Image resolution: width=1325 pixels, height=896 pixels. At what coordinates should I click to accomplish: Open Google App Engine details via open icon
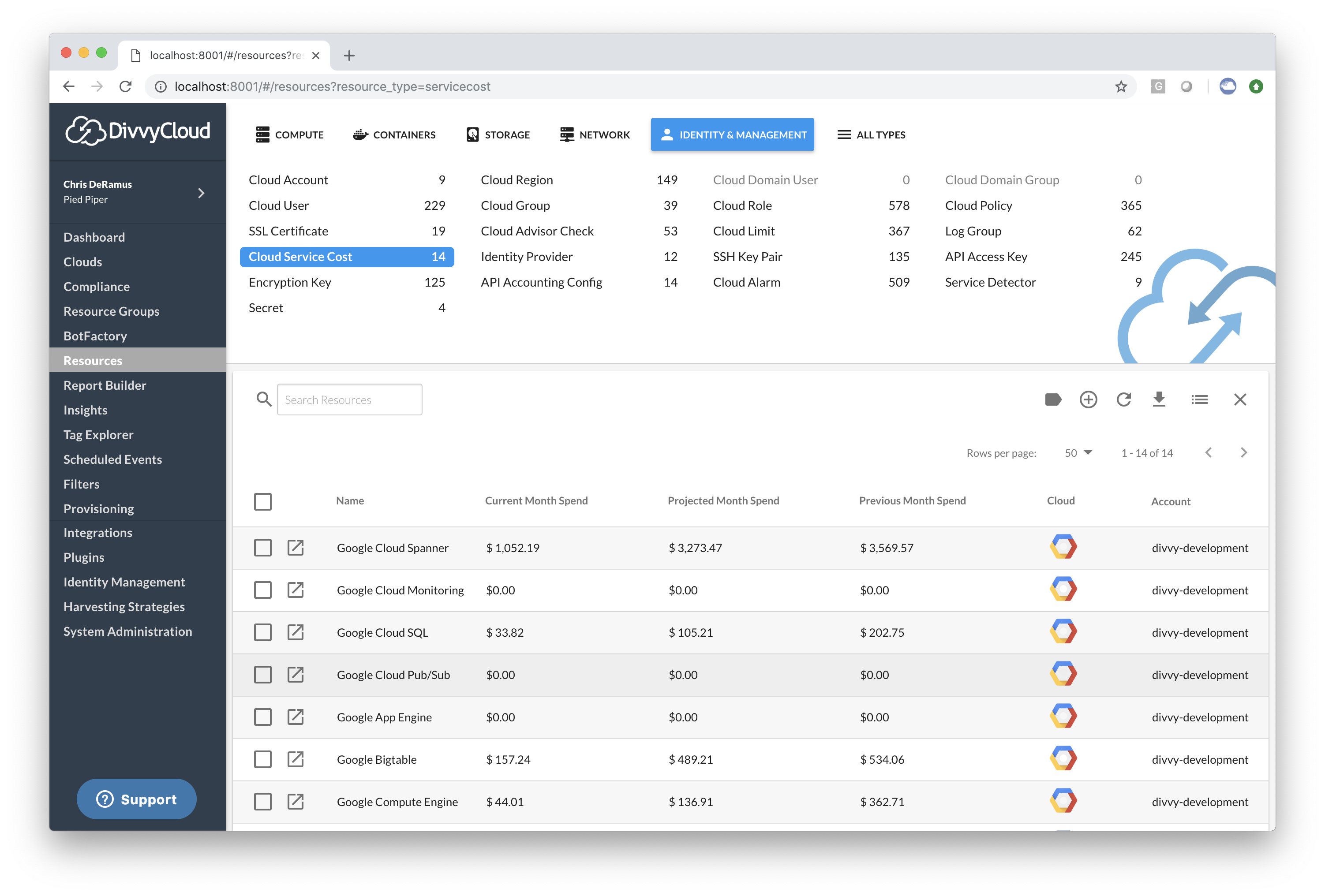point(296,717)
